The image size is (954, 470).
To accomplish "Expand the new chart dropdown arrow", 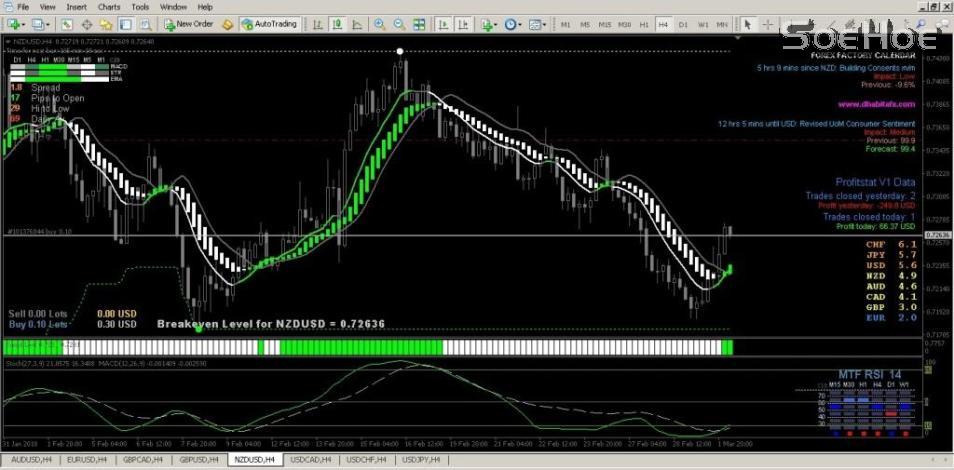I will (x=23, y=23).
